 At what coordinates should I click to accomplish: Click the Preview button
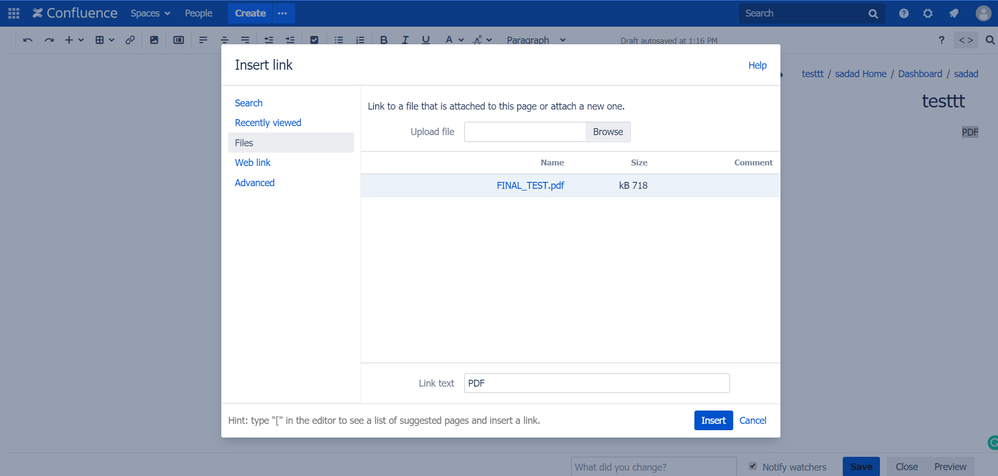950,466
